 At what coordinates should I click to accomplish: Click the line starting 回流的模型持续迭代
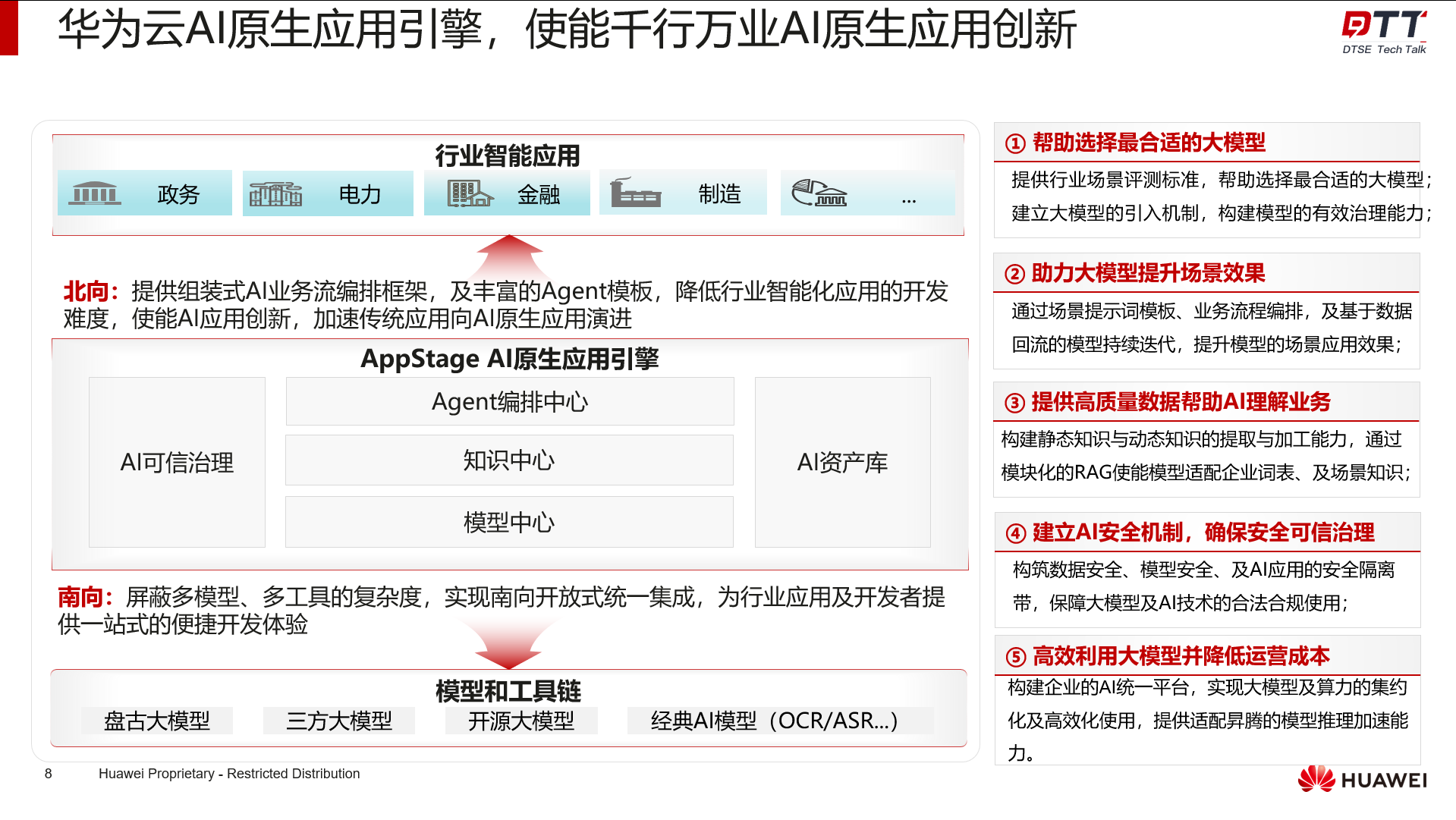[x=1206, y=344]
